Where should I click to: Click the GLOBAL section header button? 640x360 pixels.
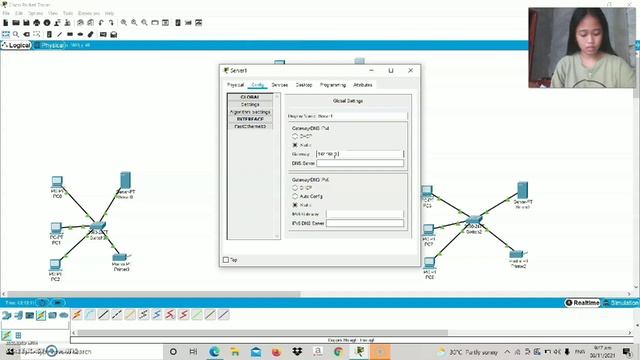click(250, 97)
